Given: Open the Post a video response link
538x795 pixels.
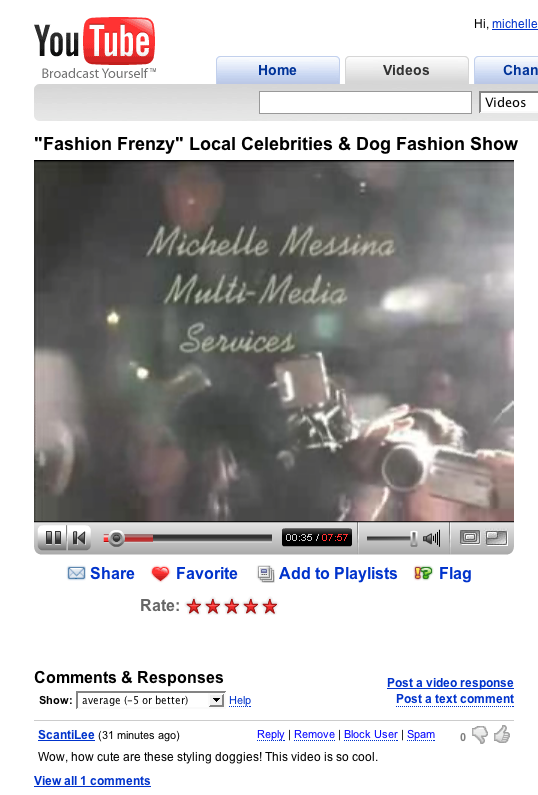Looking at the screenshot, I should [x=450, y=683].
